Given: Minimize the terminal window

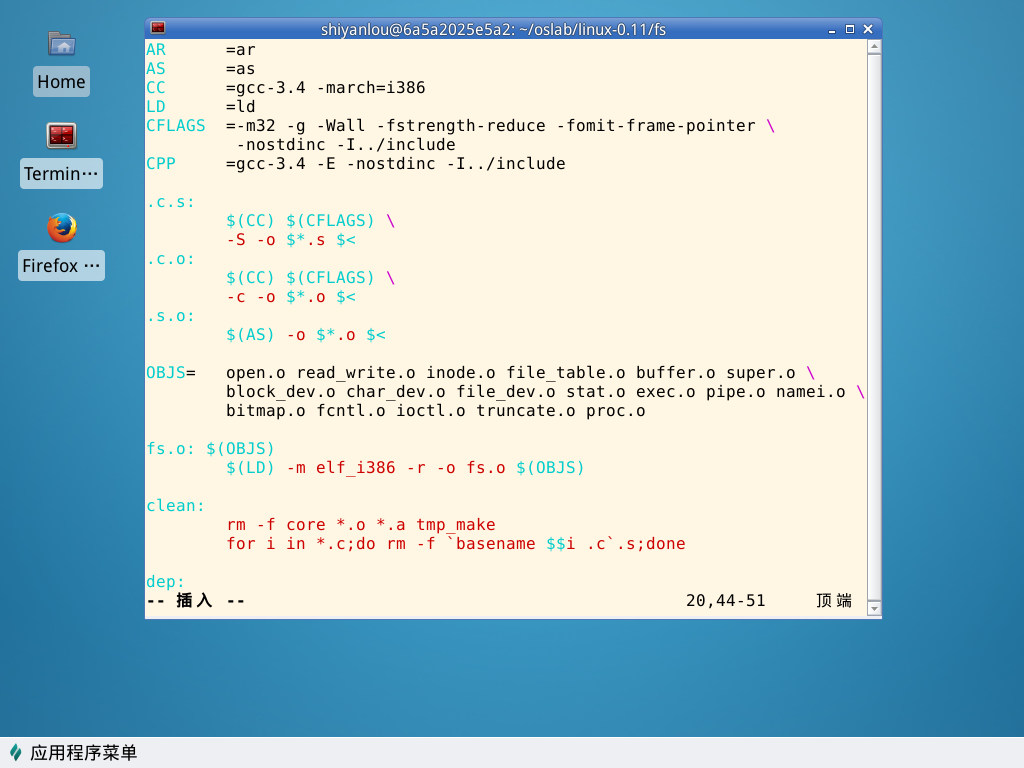Looking at the screenshot, I should (x=831, y=30).
